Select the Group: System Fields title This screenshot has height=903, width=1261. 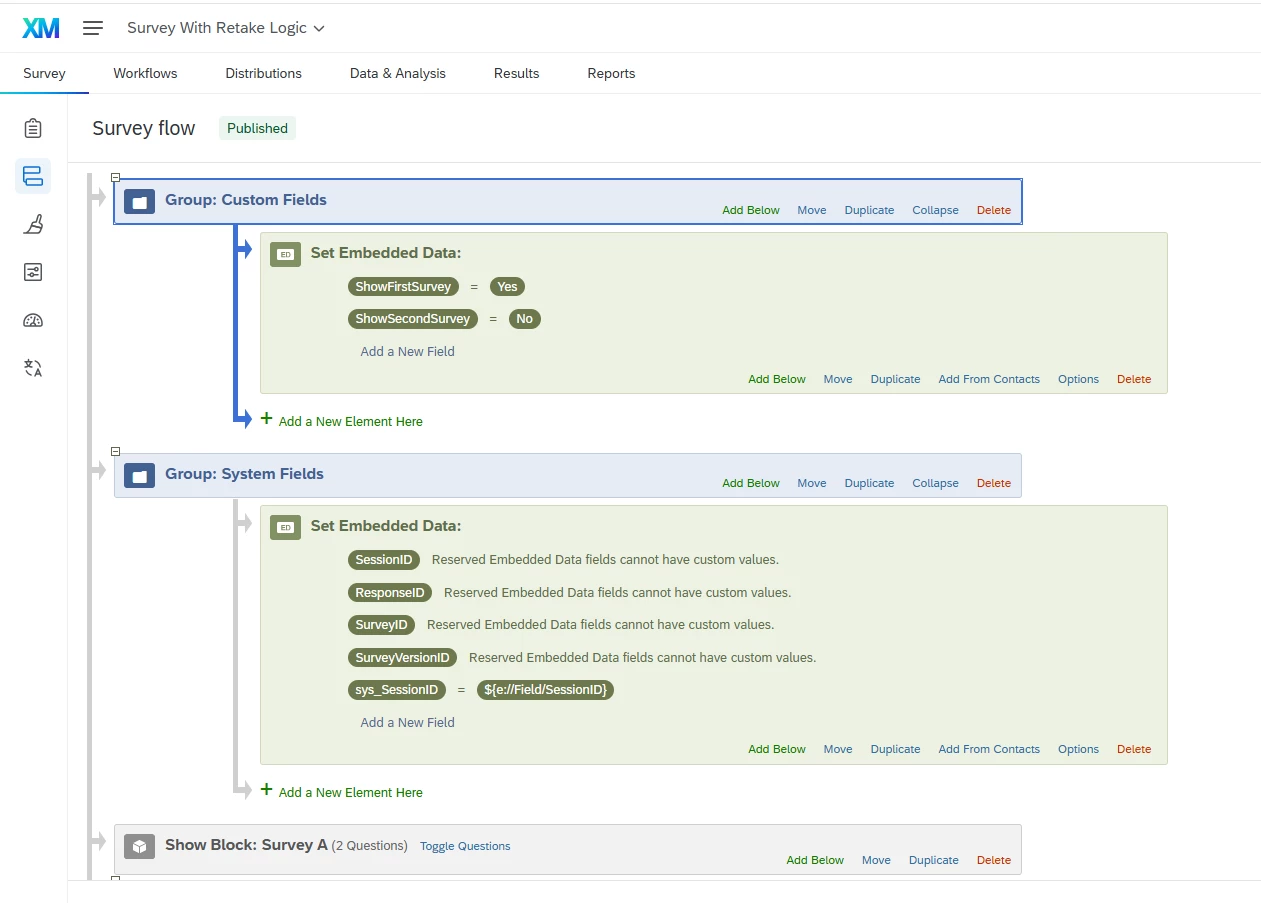click(x=244, y=474)
